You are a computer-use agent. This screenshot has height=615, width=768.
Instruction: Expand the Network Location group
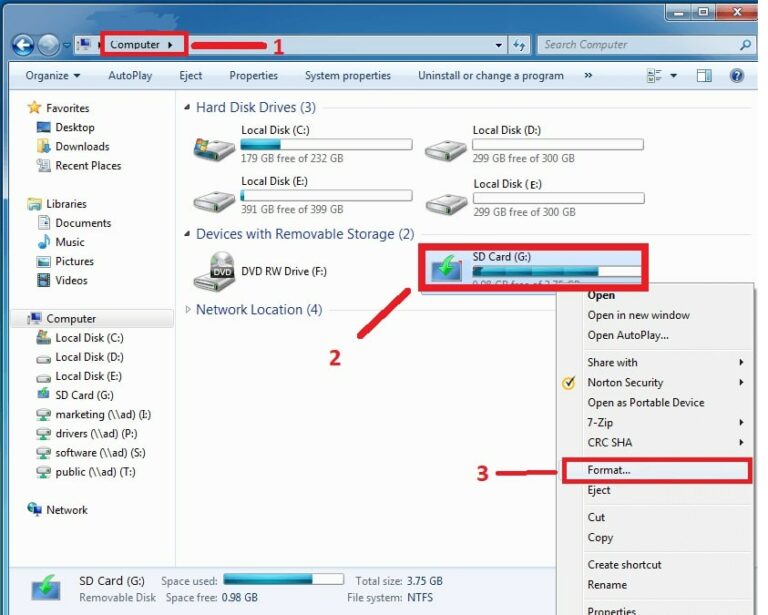tap(188, 310)
